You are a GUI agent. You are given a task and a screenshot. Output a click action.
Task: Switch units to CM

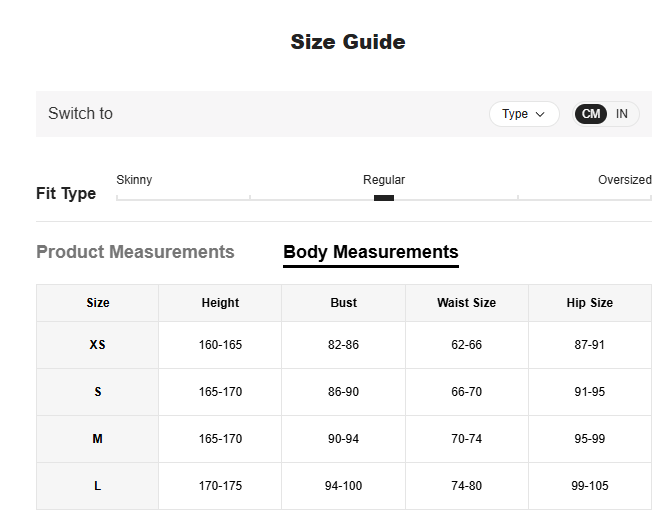(x=591, y=114)
